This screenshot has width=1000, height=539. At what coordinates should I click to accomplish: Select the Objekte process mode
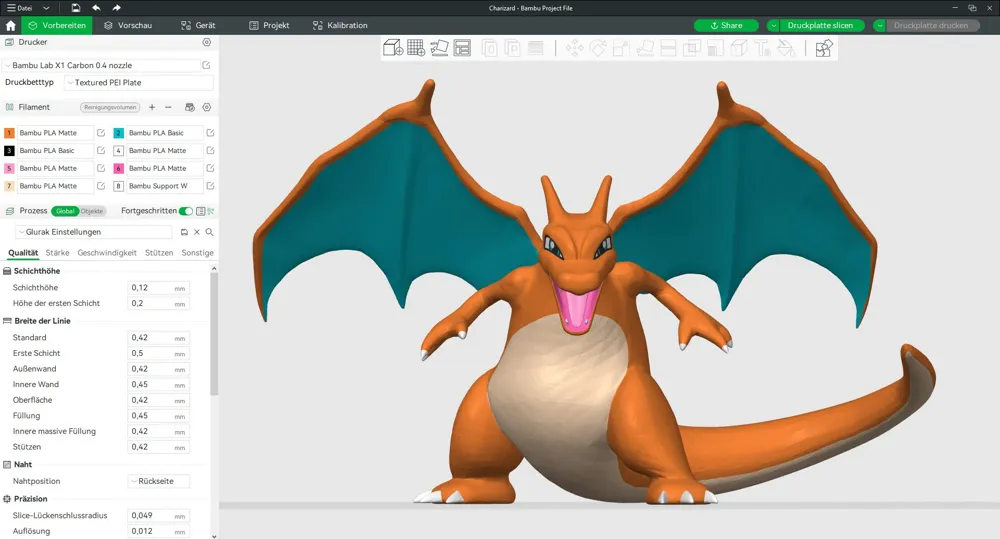(x=92, y=211)
